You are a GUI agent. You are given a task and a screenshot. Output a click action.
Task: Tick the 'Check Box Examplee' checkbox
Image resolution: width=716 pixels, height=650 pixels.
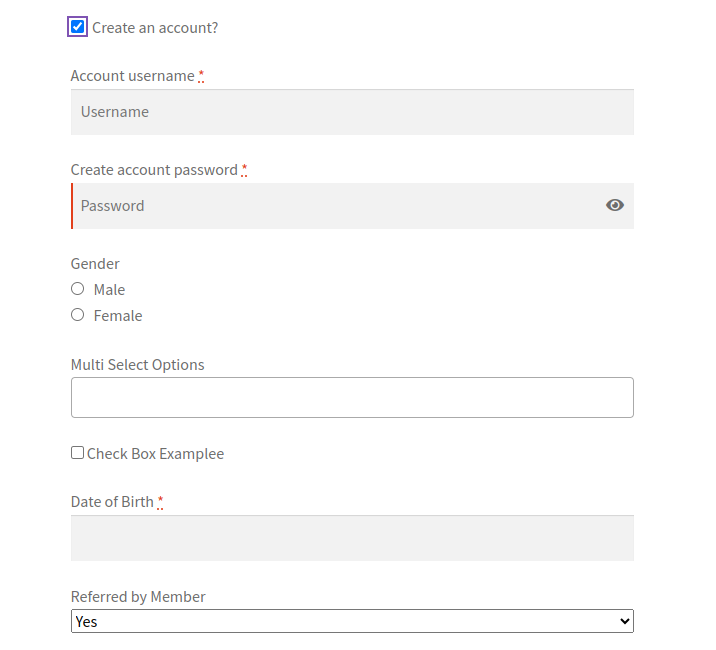click(78, 453)
